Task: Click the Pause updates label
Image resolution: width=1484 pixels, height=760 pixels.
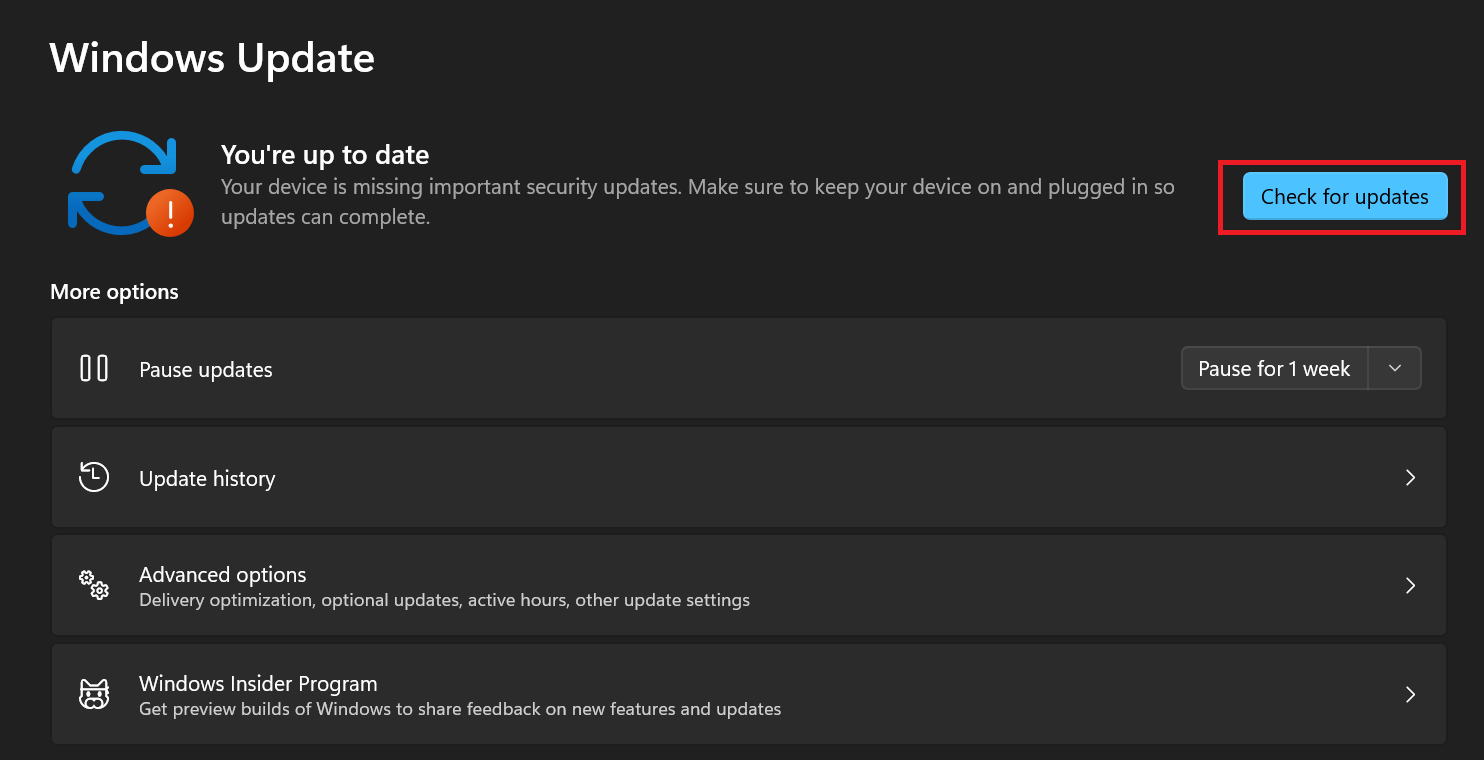Action: (x=206, y=370)
